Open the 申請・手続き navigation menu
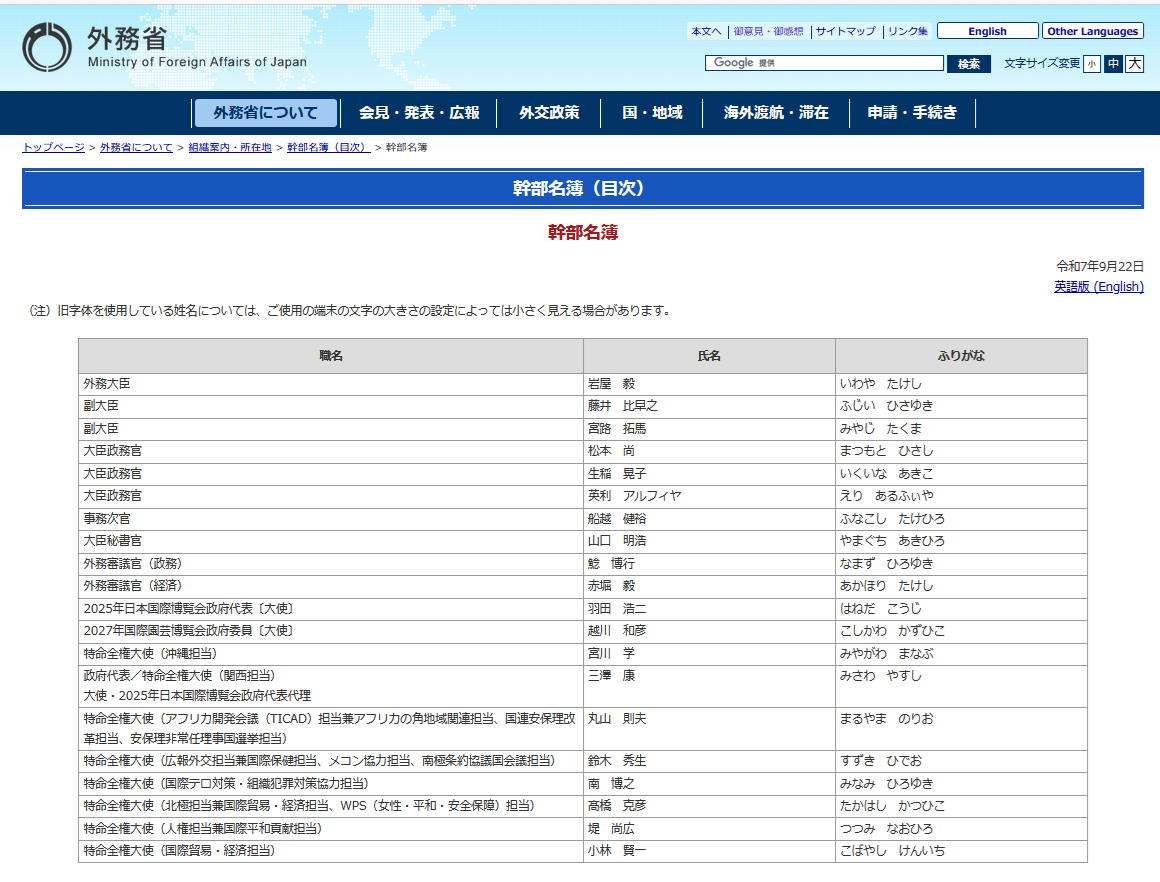Viewport: 1160px width, 882px height. coord(912,112)
